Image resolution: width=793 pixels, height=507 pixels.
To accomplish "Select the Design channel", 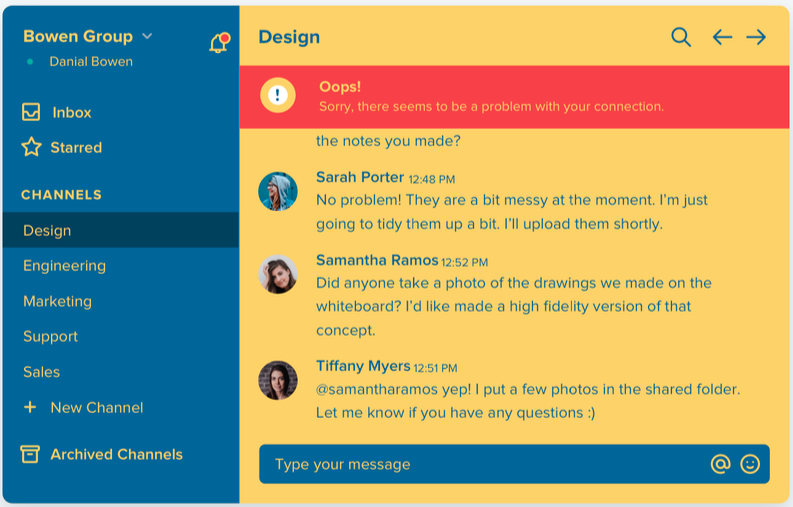I will click(x=47, y=230).
